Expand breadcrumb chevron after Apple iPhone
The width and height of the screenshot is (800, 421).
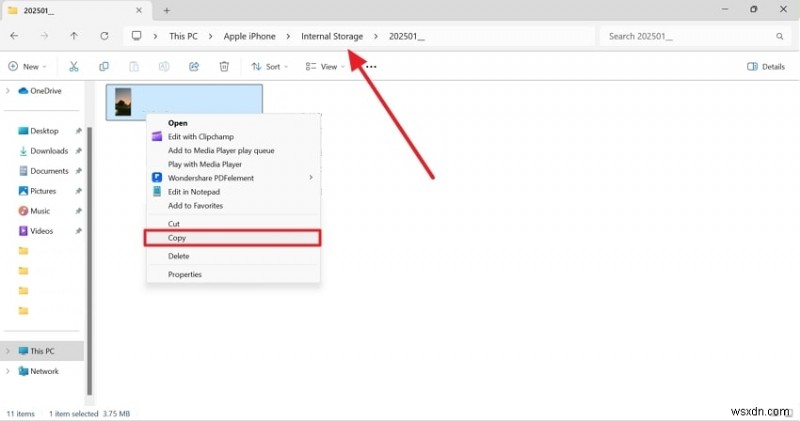coord(288,36)
